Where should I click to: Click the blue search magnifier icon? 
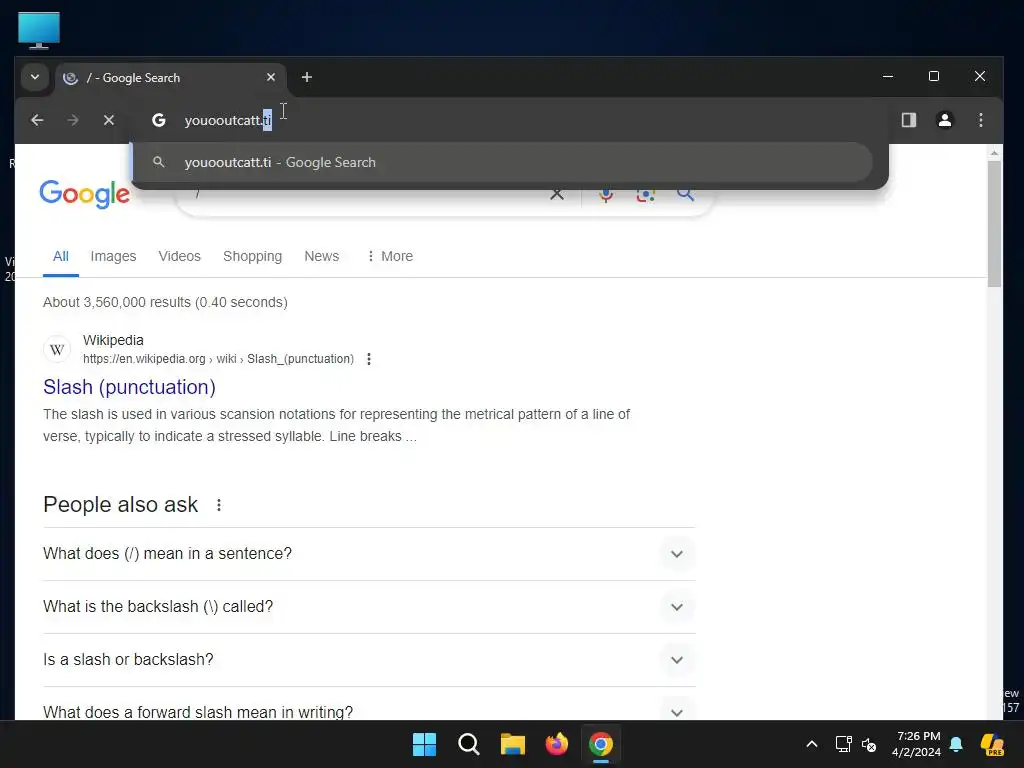685,194
